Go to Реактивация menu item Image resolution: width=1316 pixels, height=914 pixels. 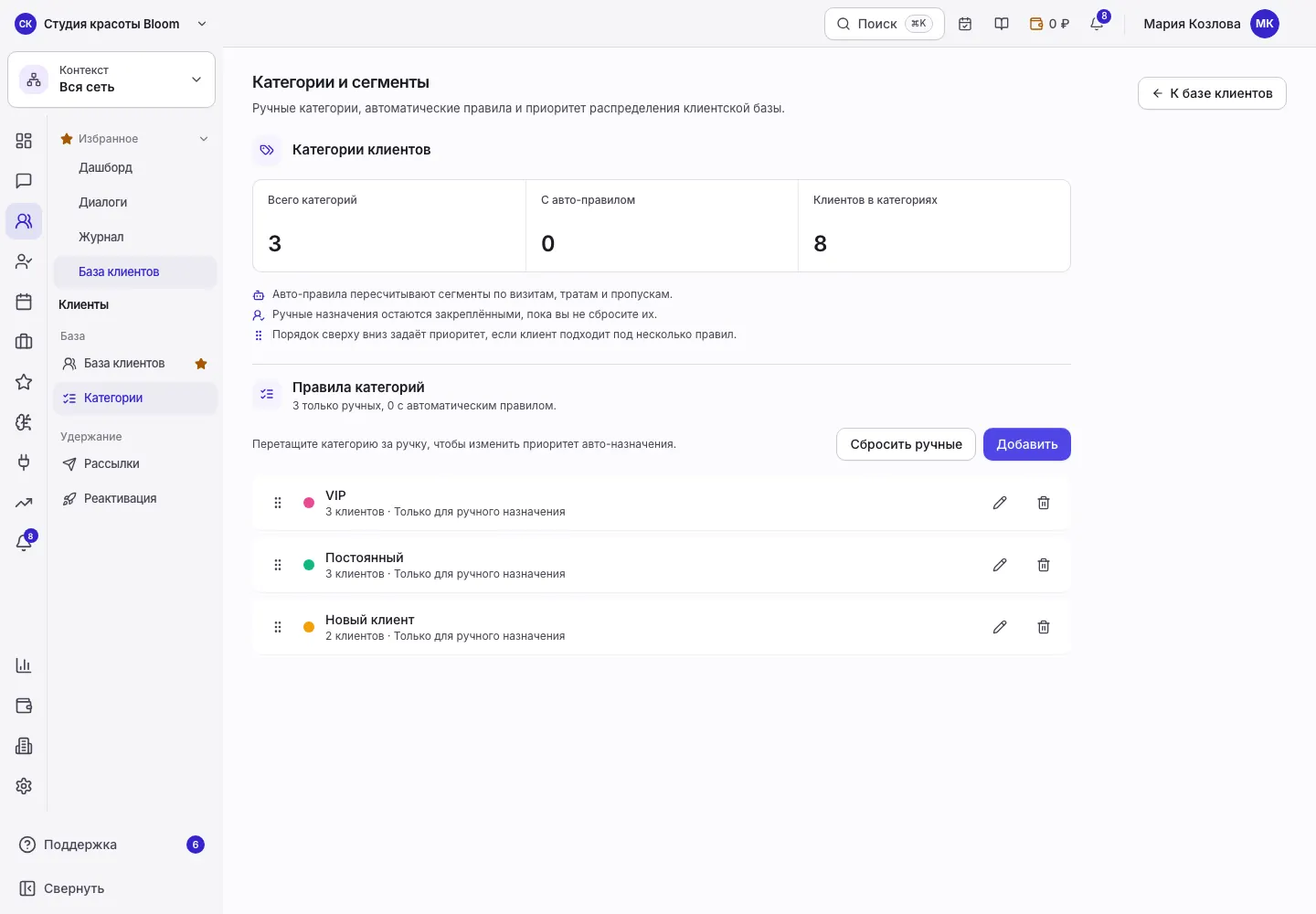coord(134,498)
